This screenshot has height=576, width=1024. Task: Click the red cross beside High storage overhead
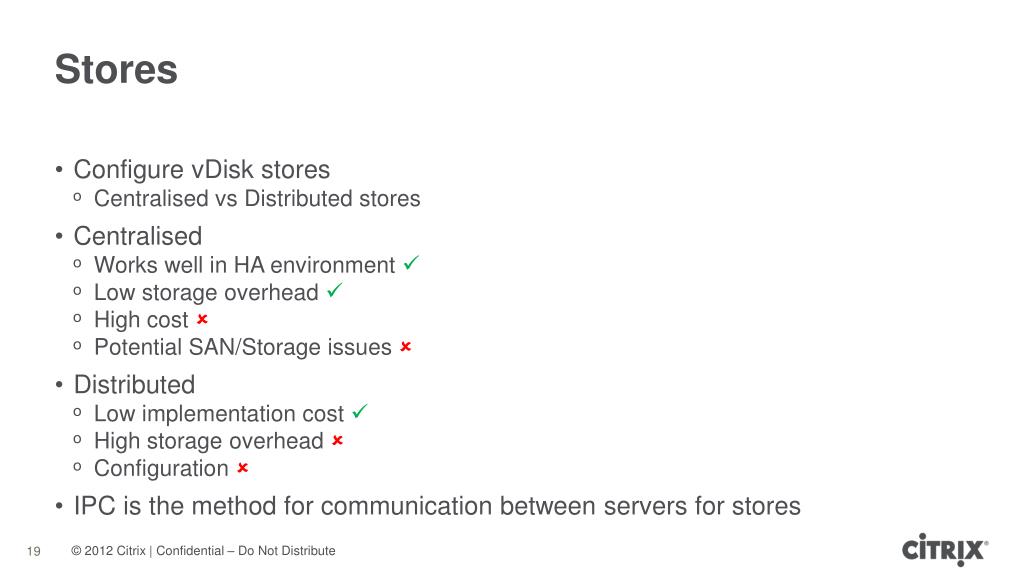click(338, 440)
